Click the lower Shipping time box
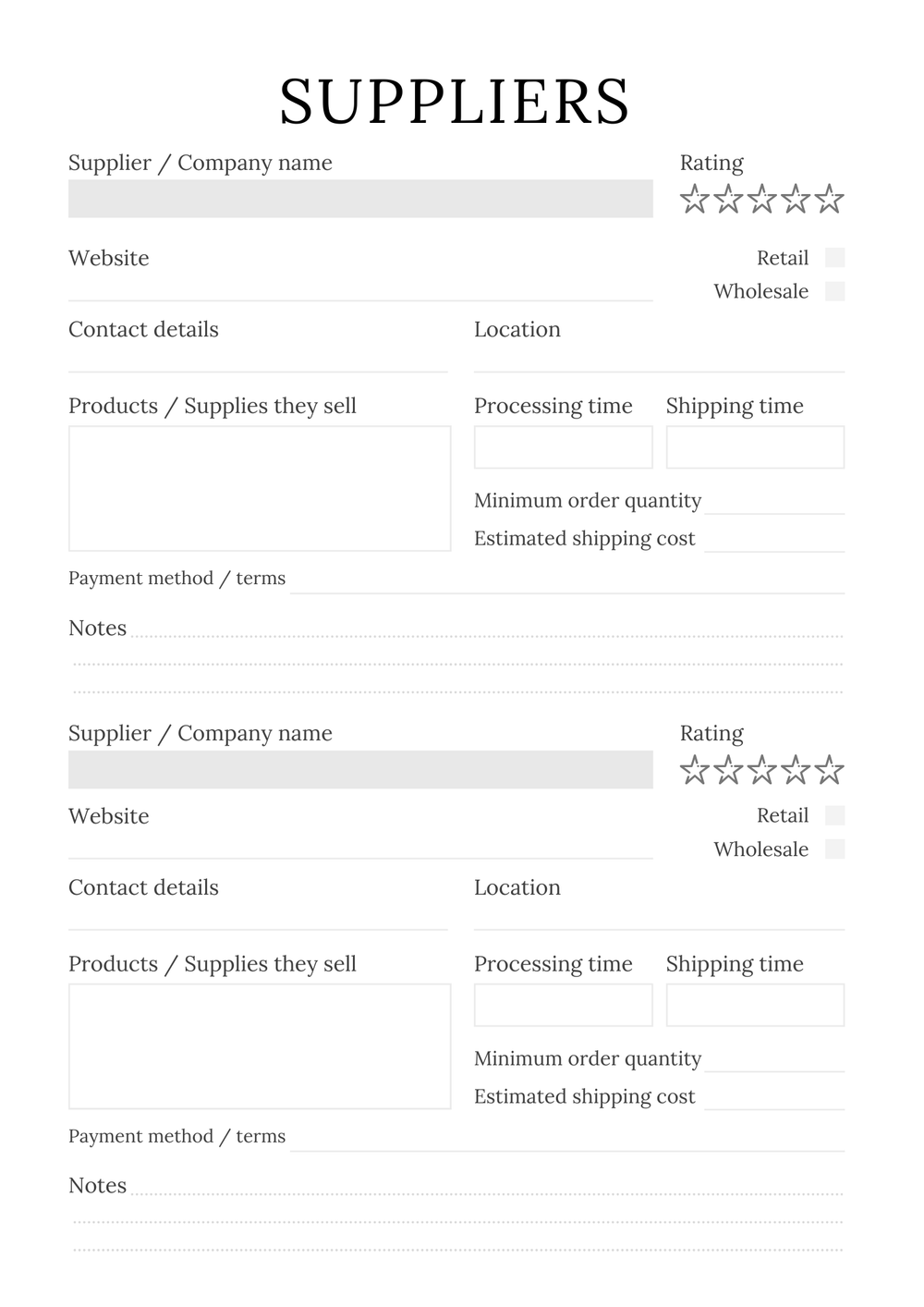Image resolution: width=924 pixels, height=1307 pixels. [755, 1005]
